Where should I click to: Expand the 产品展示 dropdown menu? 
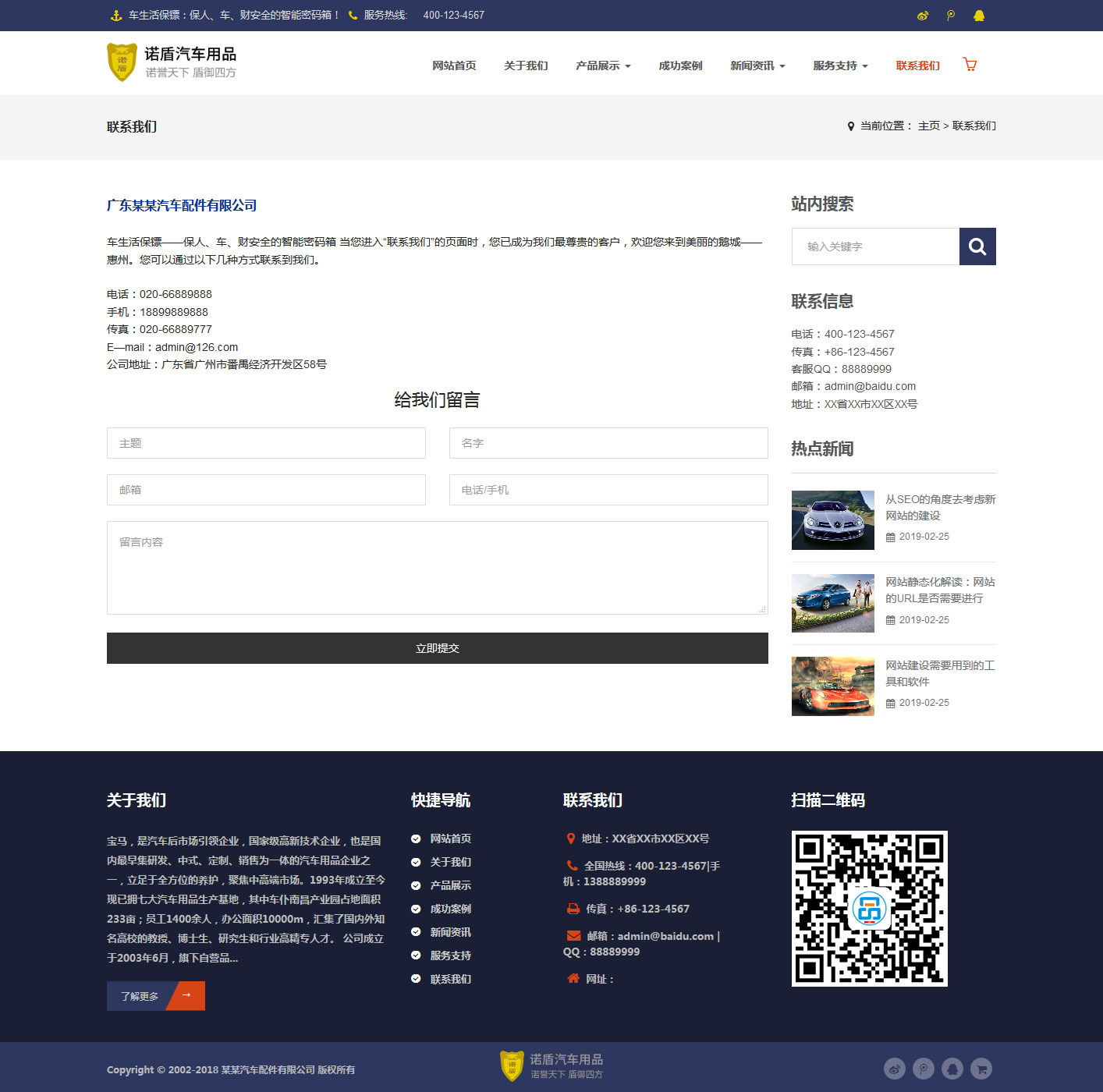pos(603,66)
